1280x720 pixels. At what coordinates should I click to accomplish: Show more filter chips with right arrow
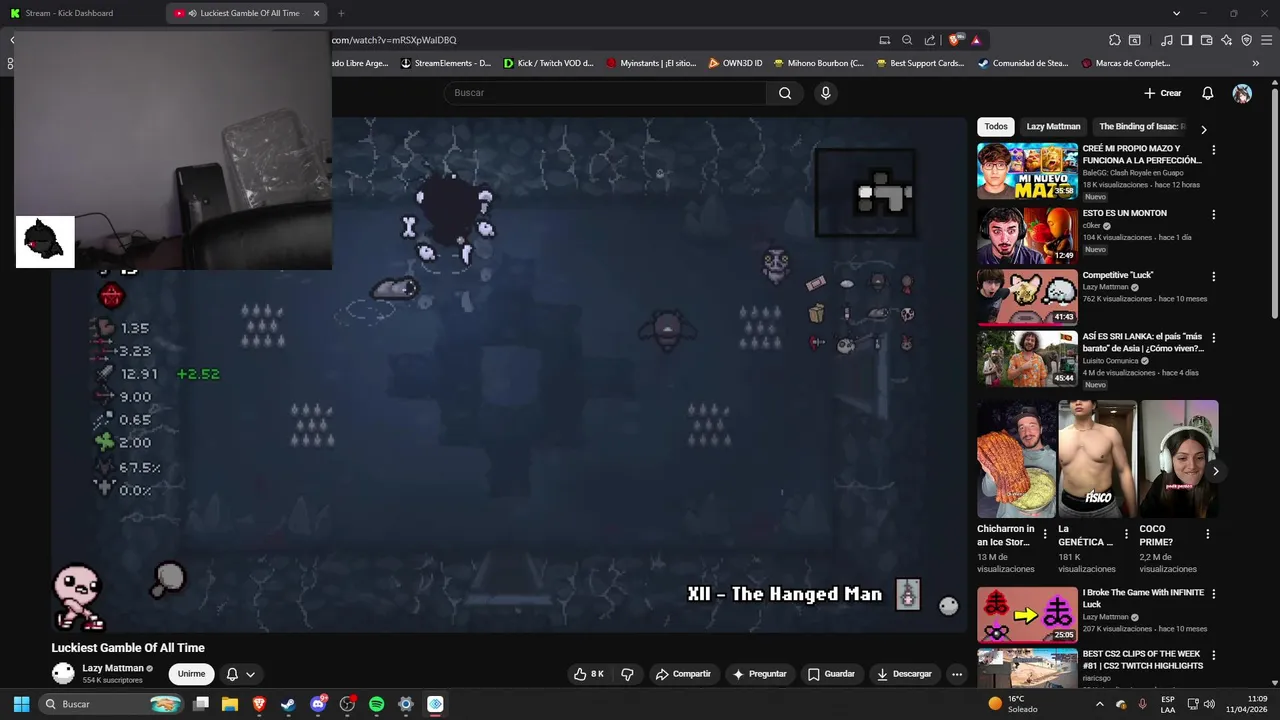pyautogui.click(x=1203, y=129)
